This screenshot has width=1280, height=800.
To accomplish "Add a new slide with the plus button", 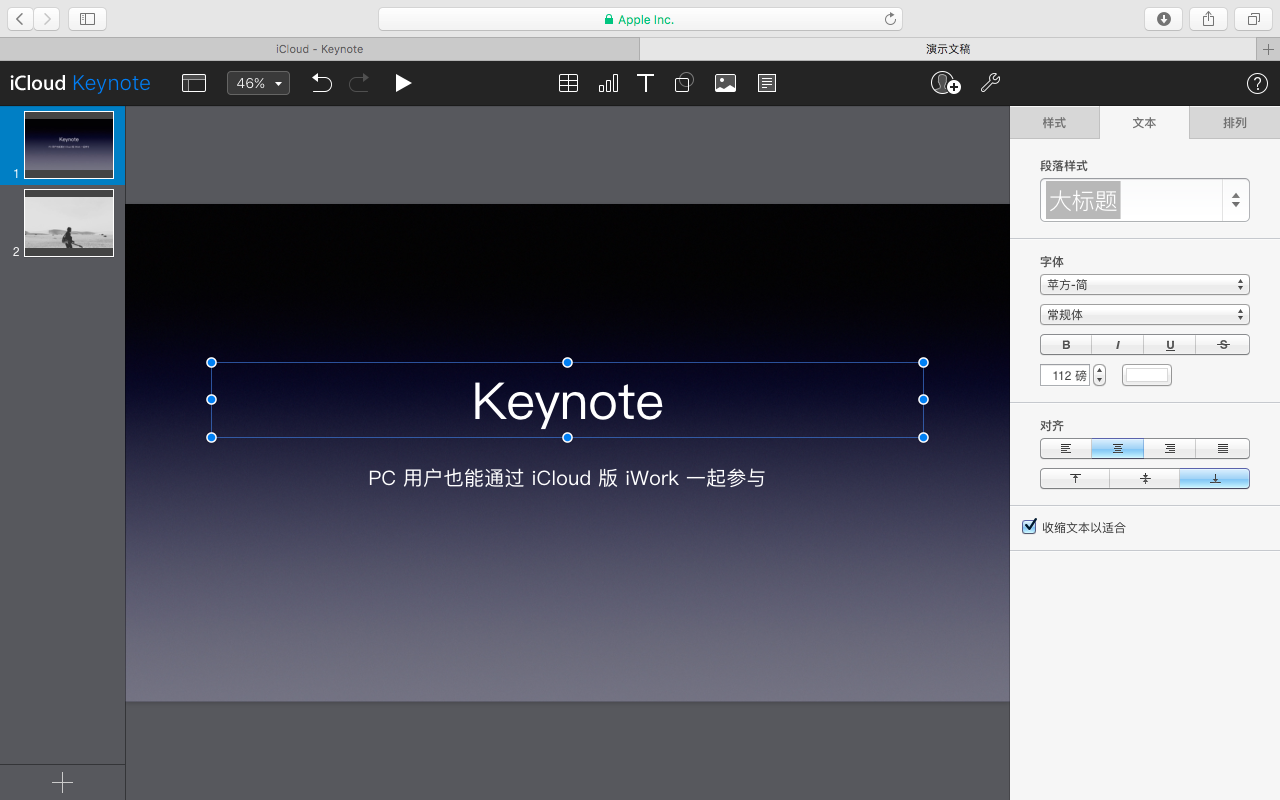I will [62, 782].
